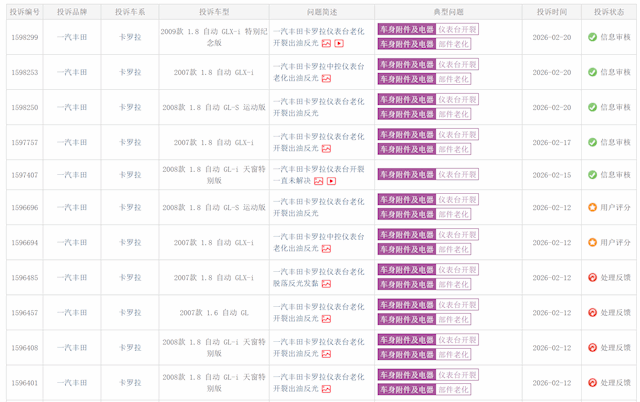Screen dimensions: 640x402
Task: Click 用户评分 status text for complaint 1596694
Action: point(615,242)
